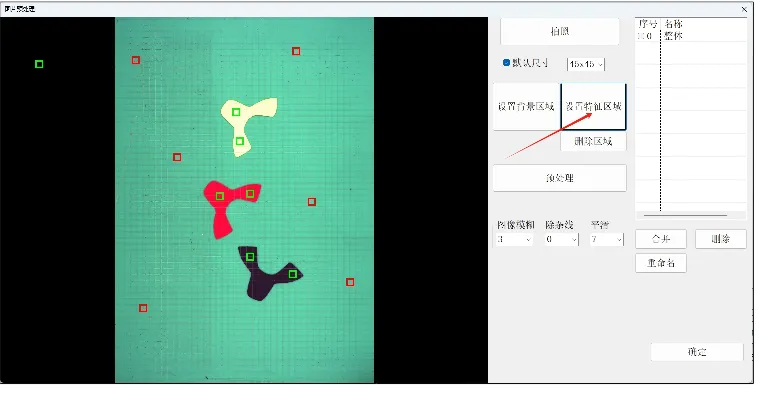Screen dimensions: 759x396
Task: Activate the 设置特征区域 button
Action: (593, 107)
